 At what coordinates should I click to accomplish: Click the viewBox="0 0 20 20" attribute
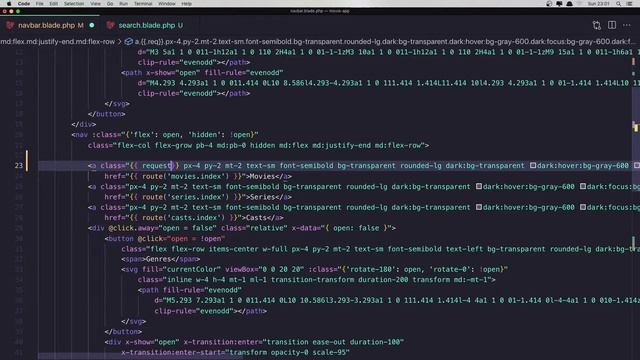click(x=264, y=269)
